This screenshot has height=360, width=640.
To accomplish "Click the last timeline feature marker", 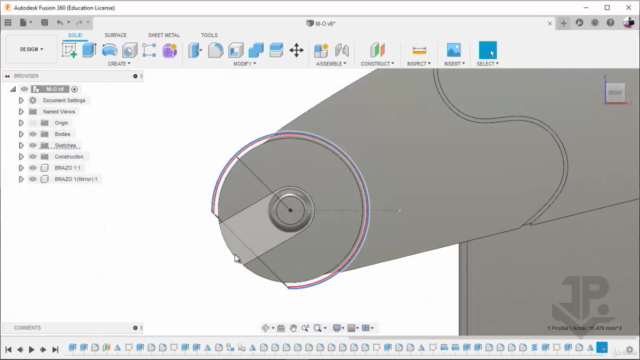I will [x=602, y=347].
